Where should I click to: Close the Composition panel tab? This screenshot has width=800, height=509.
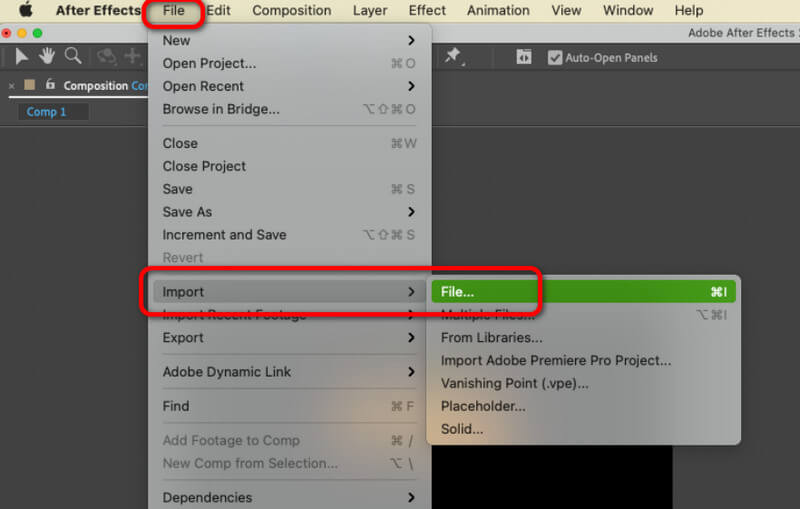(x=11, y=86)
